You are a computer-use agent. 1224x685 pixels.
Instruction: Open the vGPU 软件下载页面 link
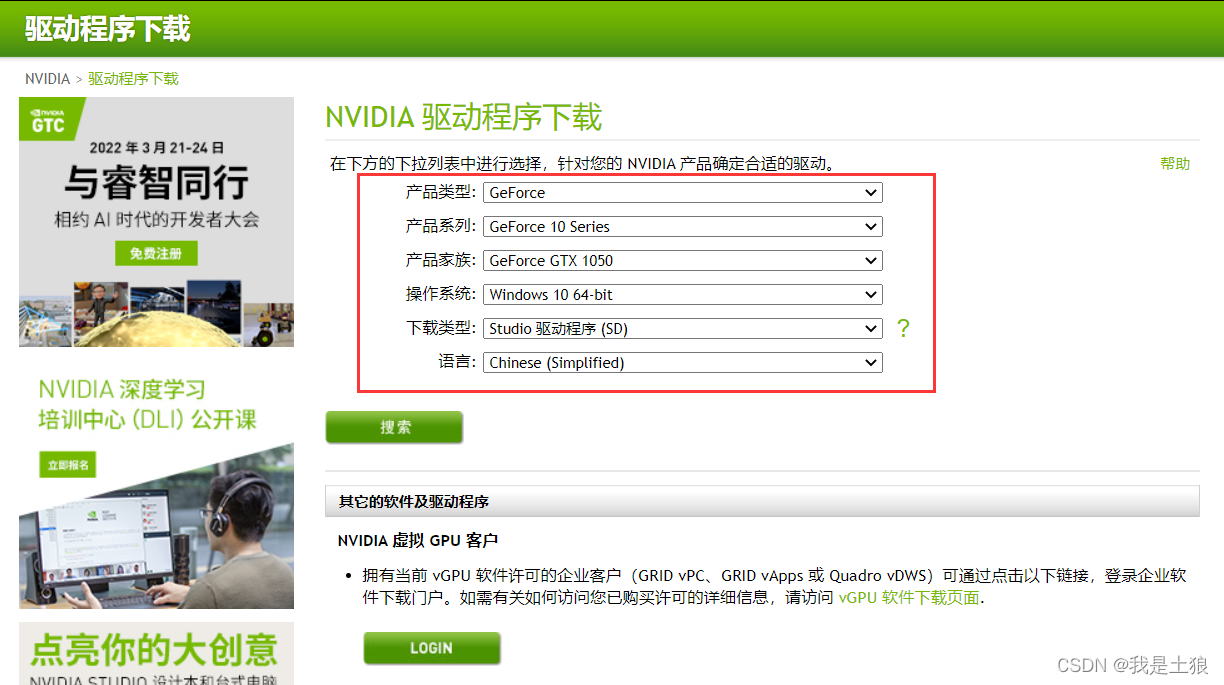pos(909,599)
